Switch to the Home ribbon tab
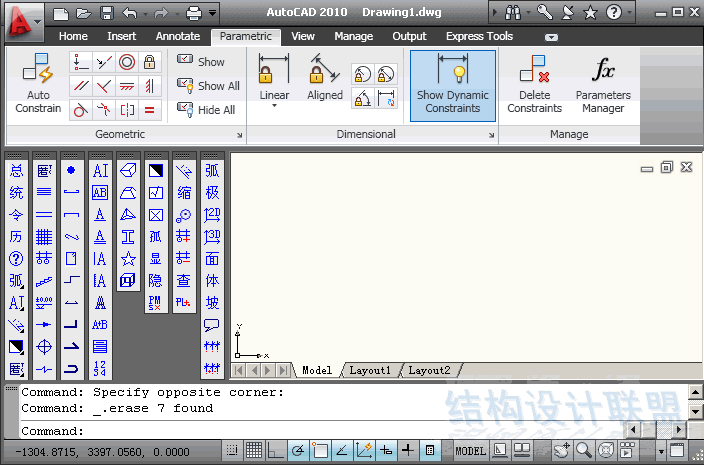The width and height of the screenshot is (704, 465). (x=73, y=36)
